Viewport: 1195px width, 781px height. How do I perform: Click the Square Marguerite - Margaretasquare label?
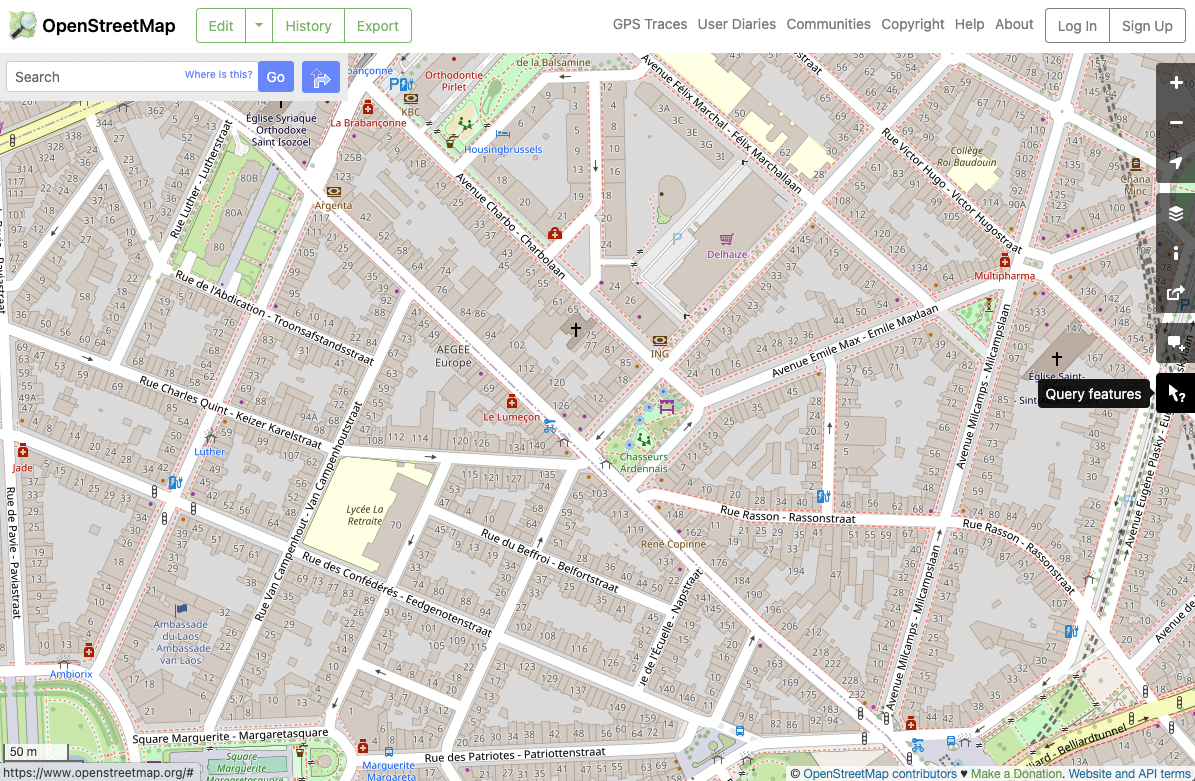click(230, 736)
